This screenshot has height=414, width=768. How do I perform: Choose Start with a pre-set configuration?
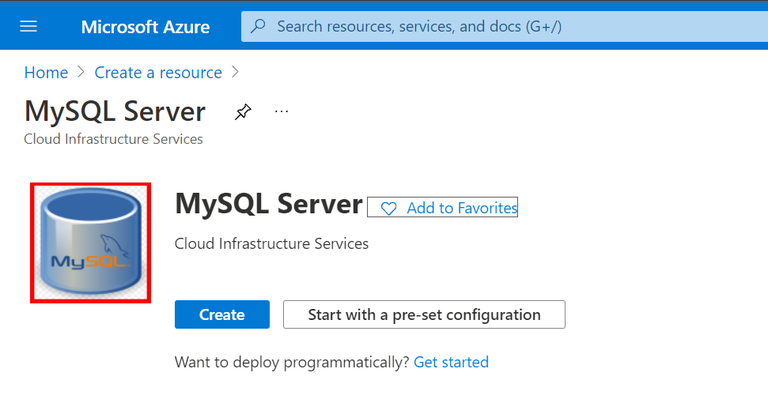coord(424,314)
